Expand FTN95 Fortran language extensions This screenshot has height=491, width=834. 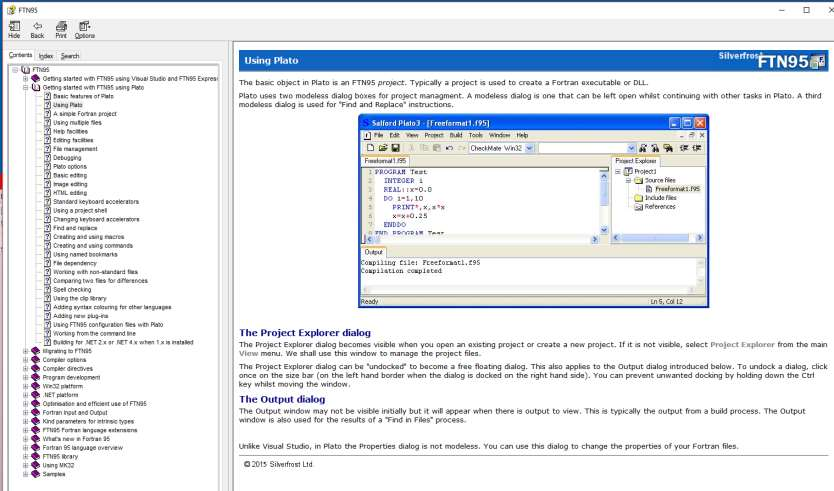point(26,430)
